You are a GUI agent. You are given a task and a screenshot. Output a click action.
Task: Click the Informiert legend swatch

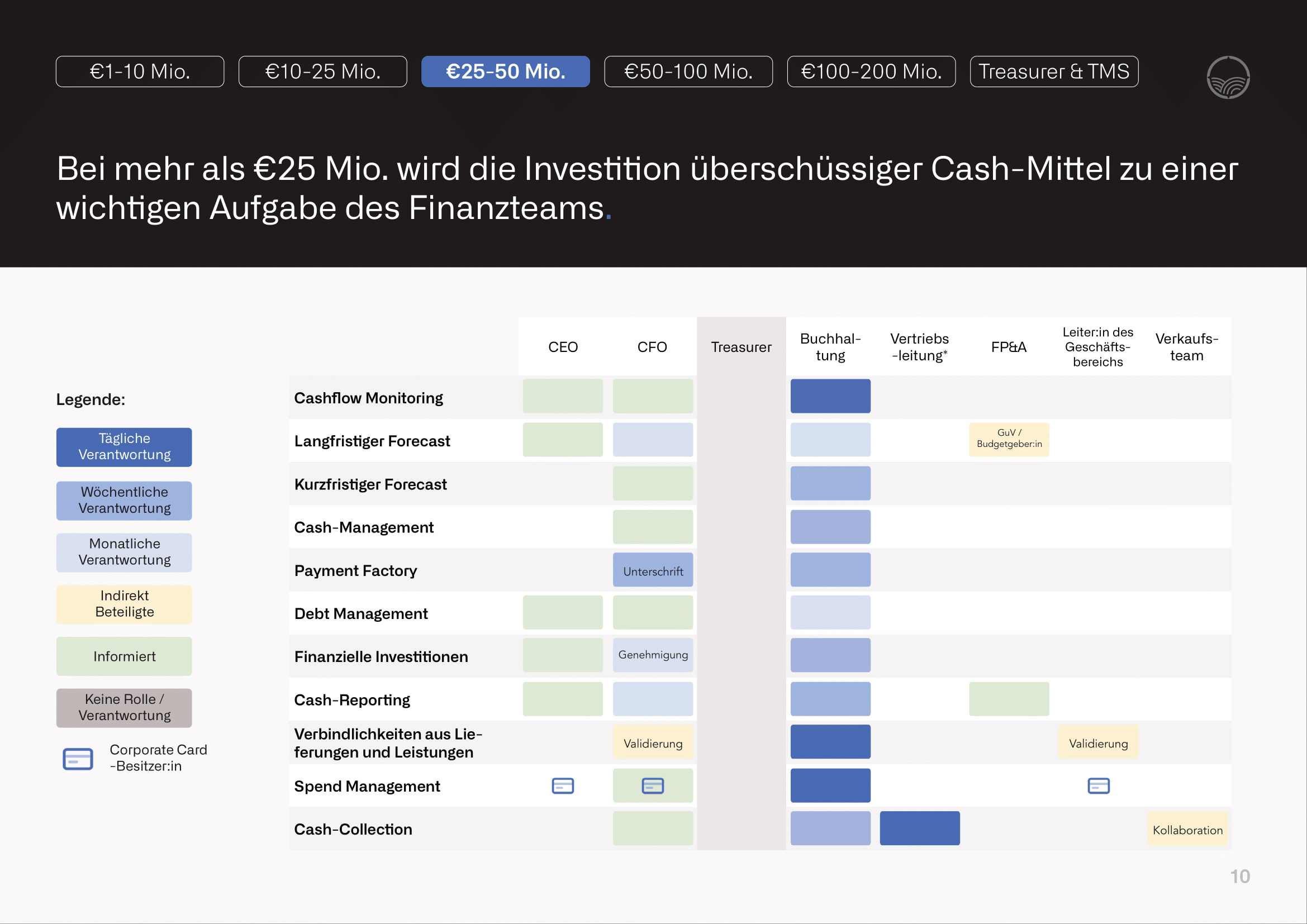pos(124,656)
